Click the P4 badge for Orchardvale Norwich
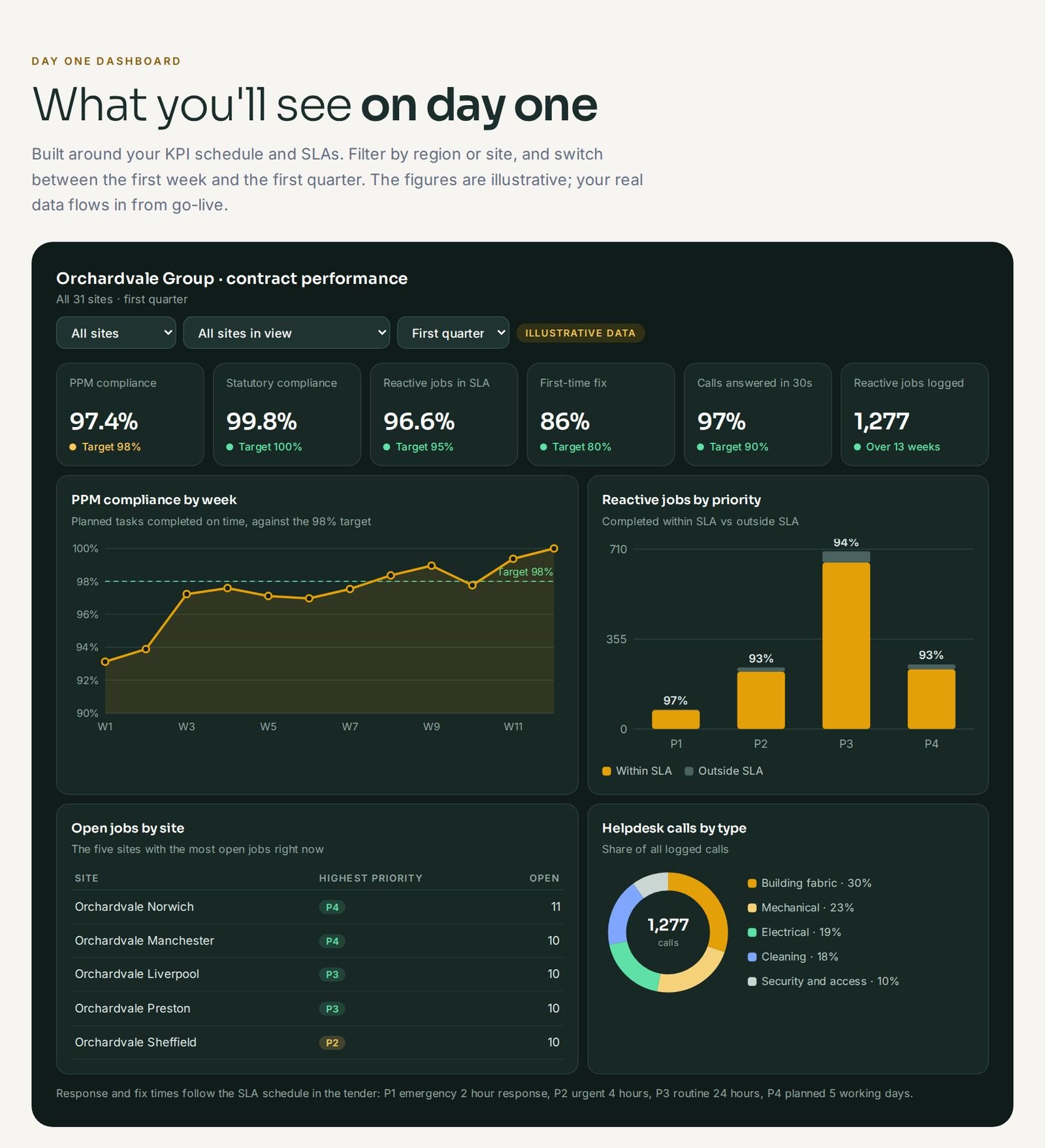Screen dimensions: 1045x1148 click(x=332, y=907)
